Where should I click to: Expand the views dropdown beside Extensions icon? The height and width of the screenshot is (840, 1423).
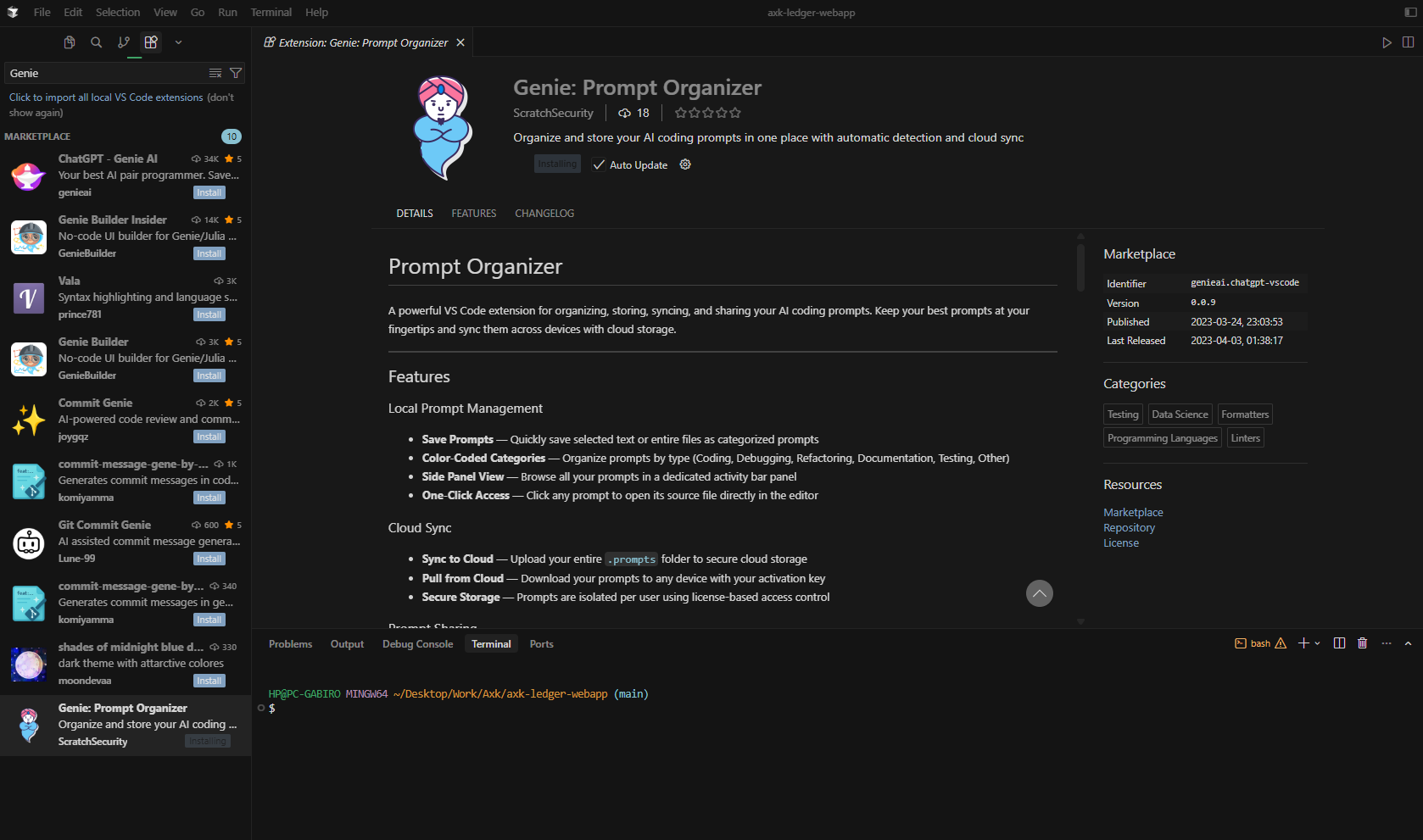[x=178, y=42]
